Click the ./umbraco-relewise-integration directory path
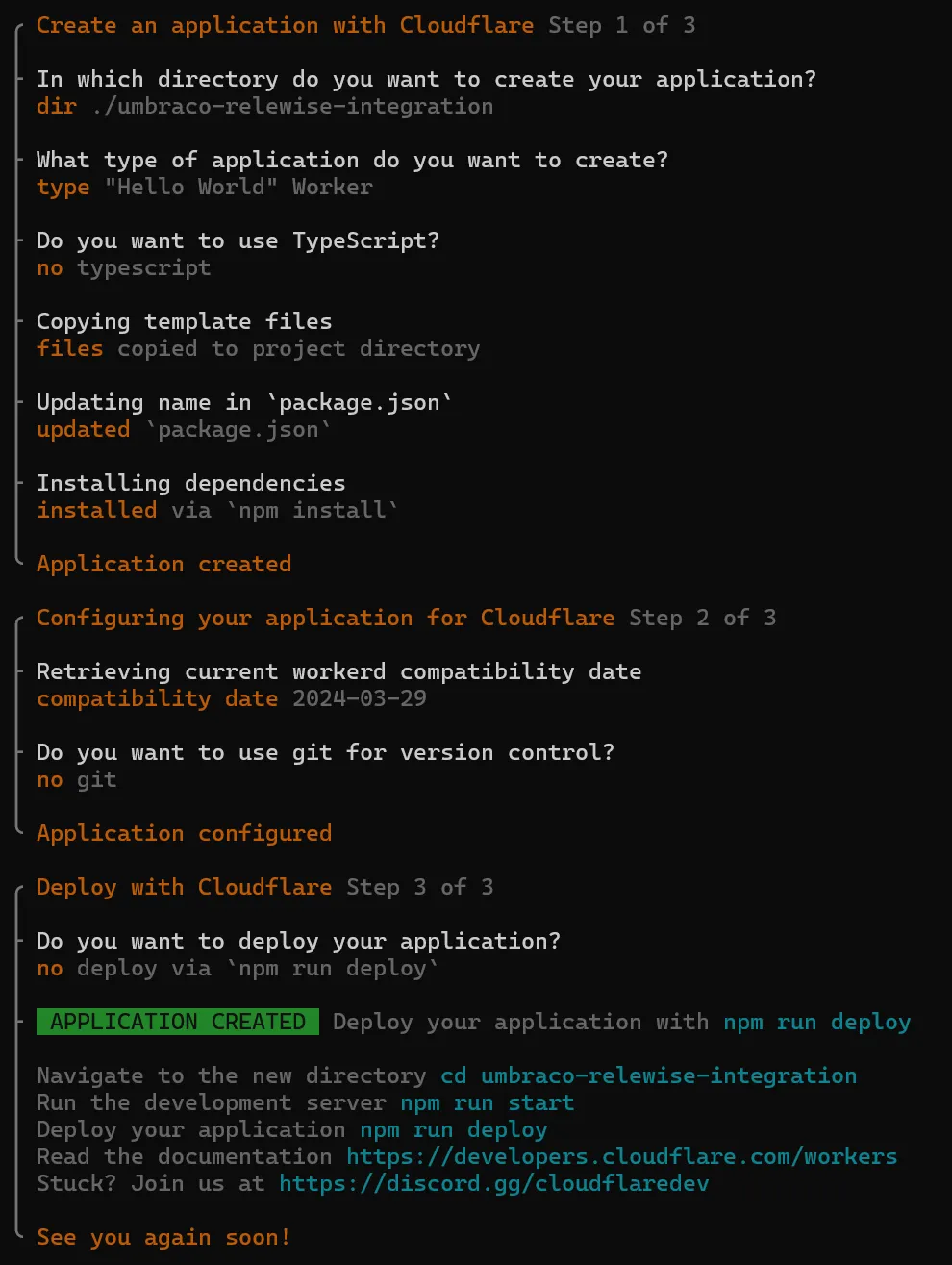Screen dimensions: 952x1265 pyautogui.click(x=292, y=106)
